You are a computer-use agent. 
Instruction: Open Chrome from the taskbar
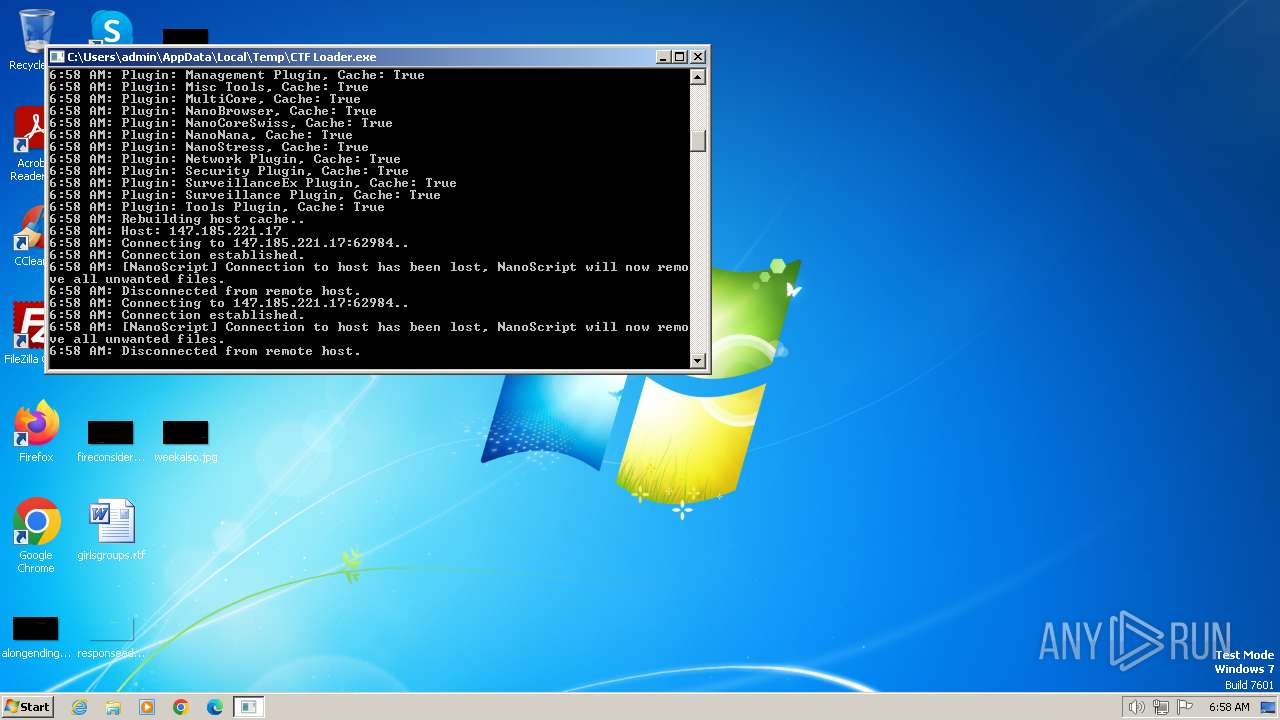click(x=181, y=707)
